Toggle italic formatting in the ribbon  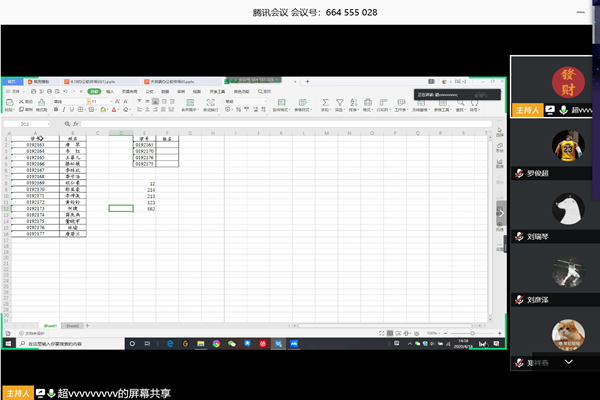(x=62, y=110)
